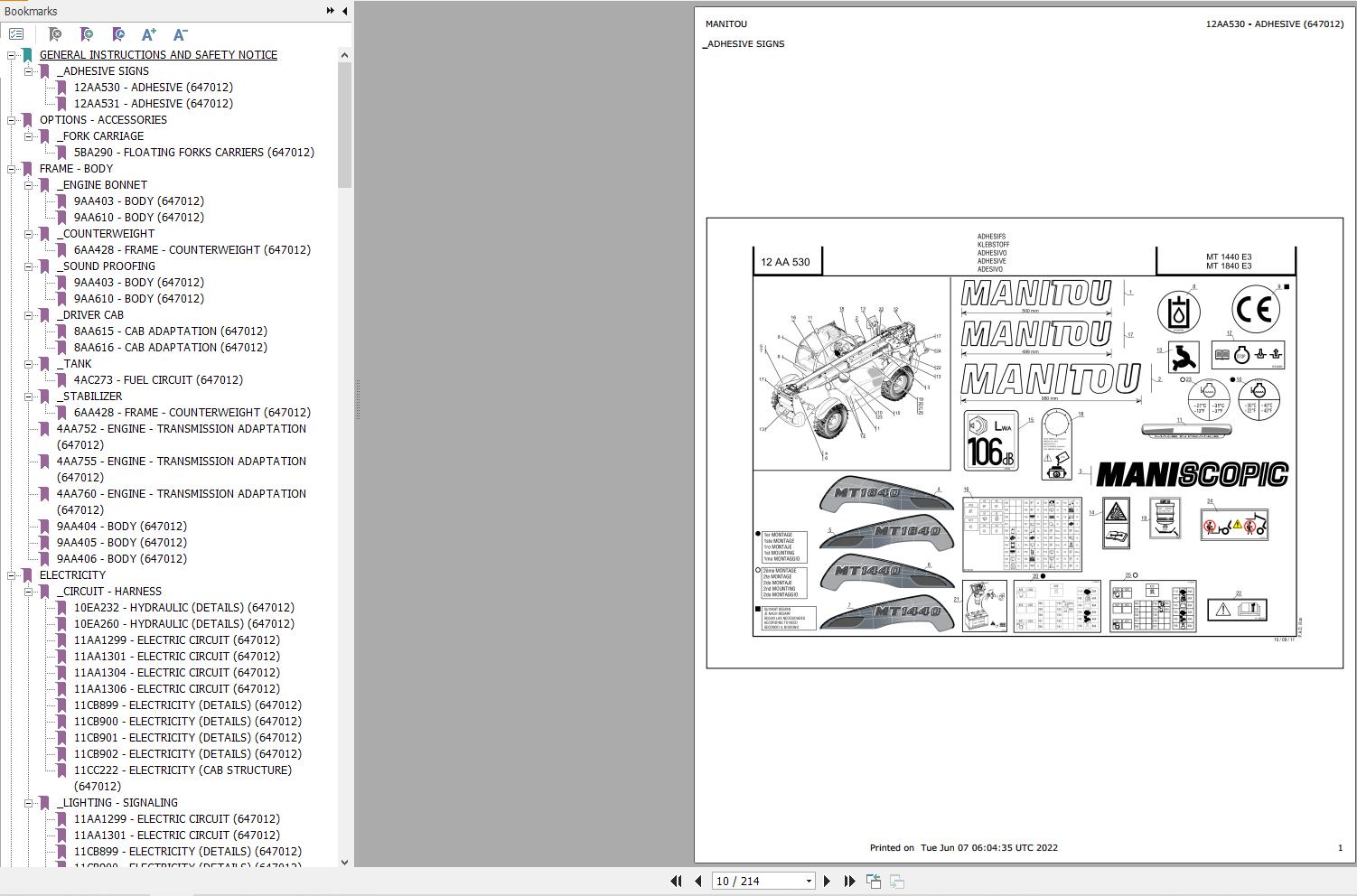Viewport: 1357px width, 896px height.
Task: Click the add new bookmark icon
Action: 87,34
